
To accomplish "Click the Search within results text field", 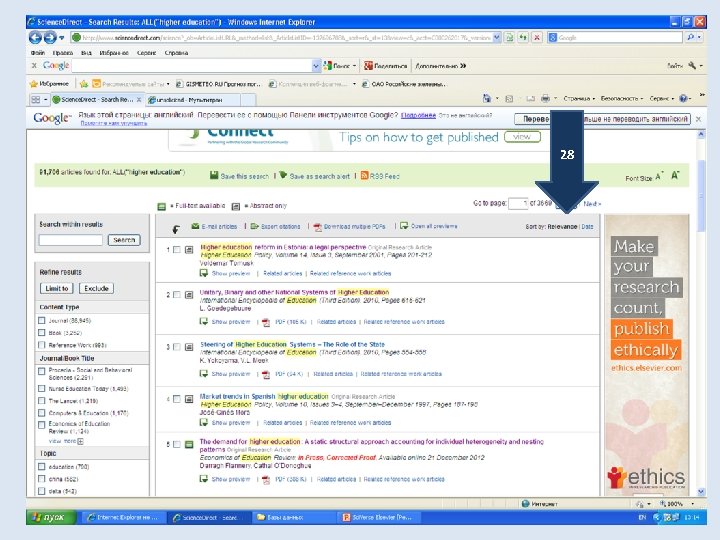I will pyautogui.click(x=71, y=240).
